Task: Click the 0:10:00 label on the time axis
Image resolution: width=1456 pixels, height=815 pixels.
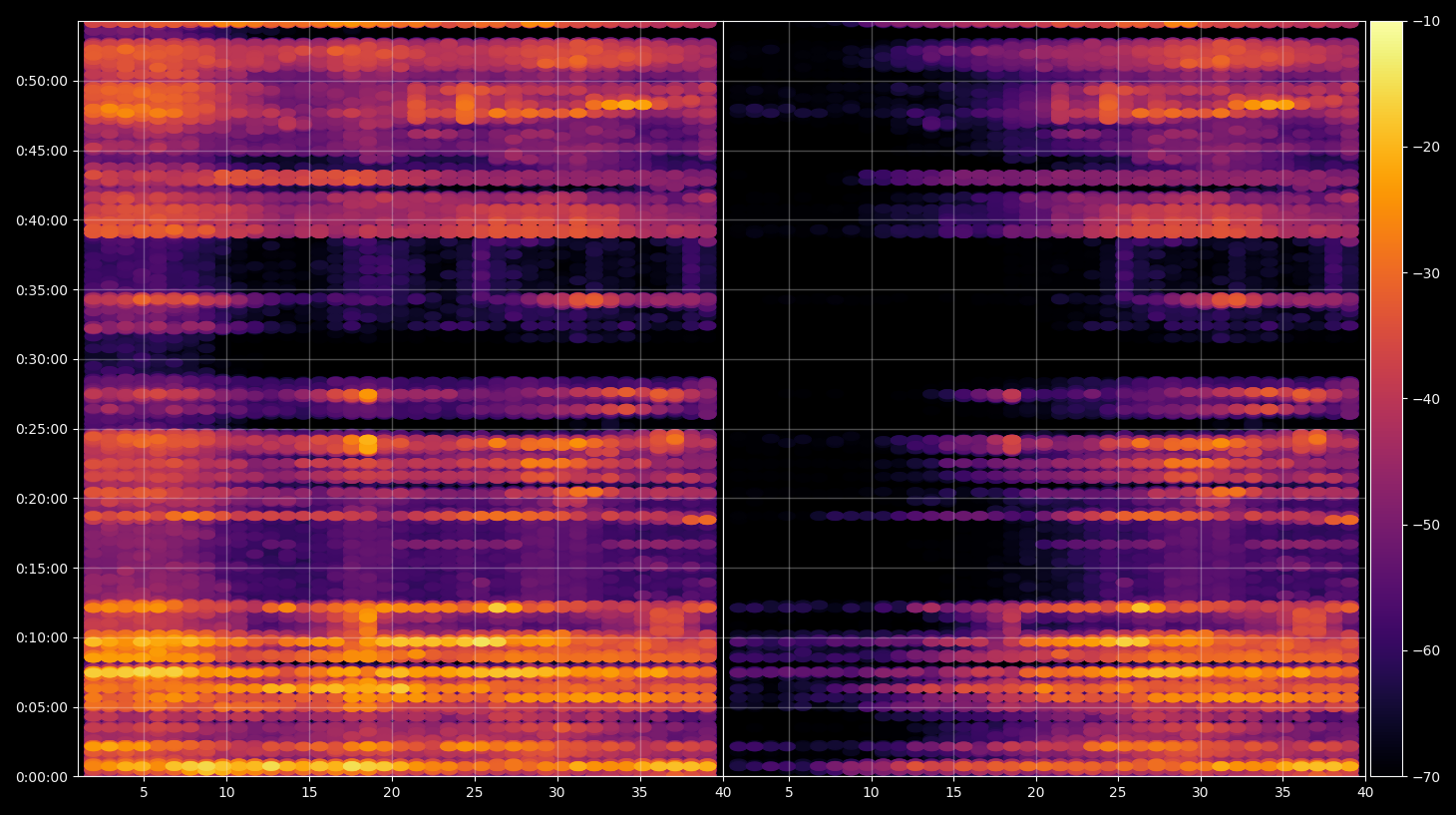Action: coord(42,637)
